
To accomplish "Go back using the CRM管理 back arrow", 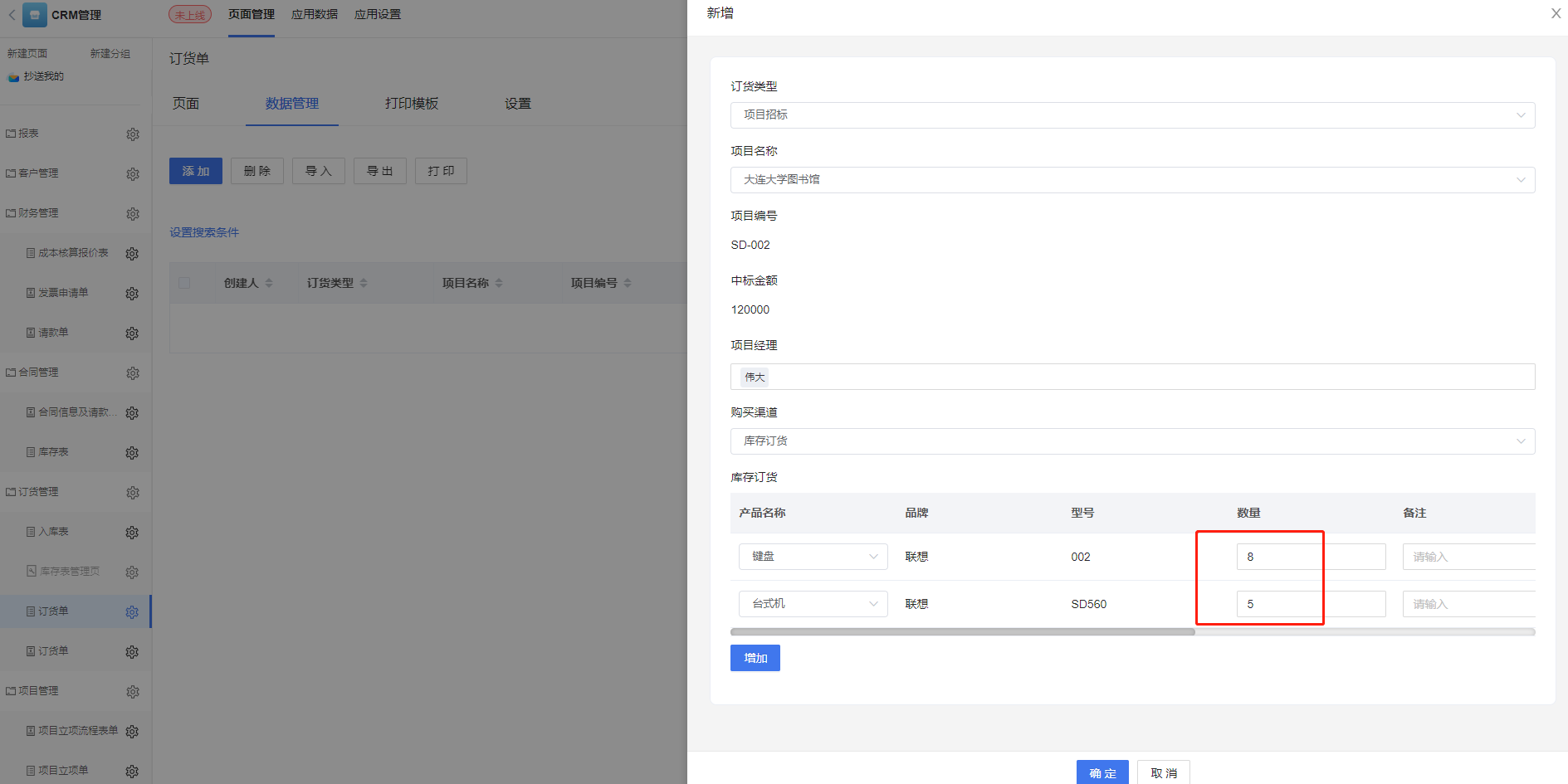I will tap(12, 15).
